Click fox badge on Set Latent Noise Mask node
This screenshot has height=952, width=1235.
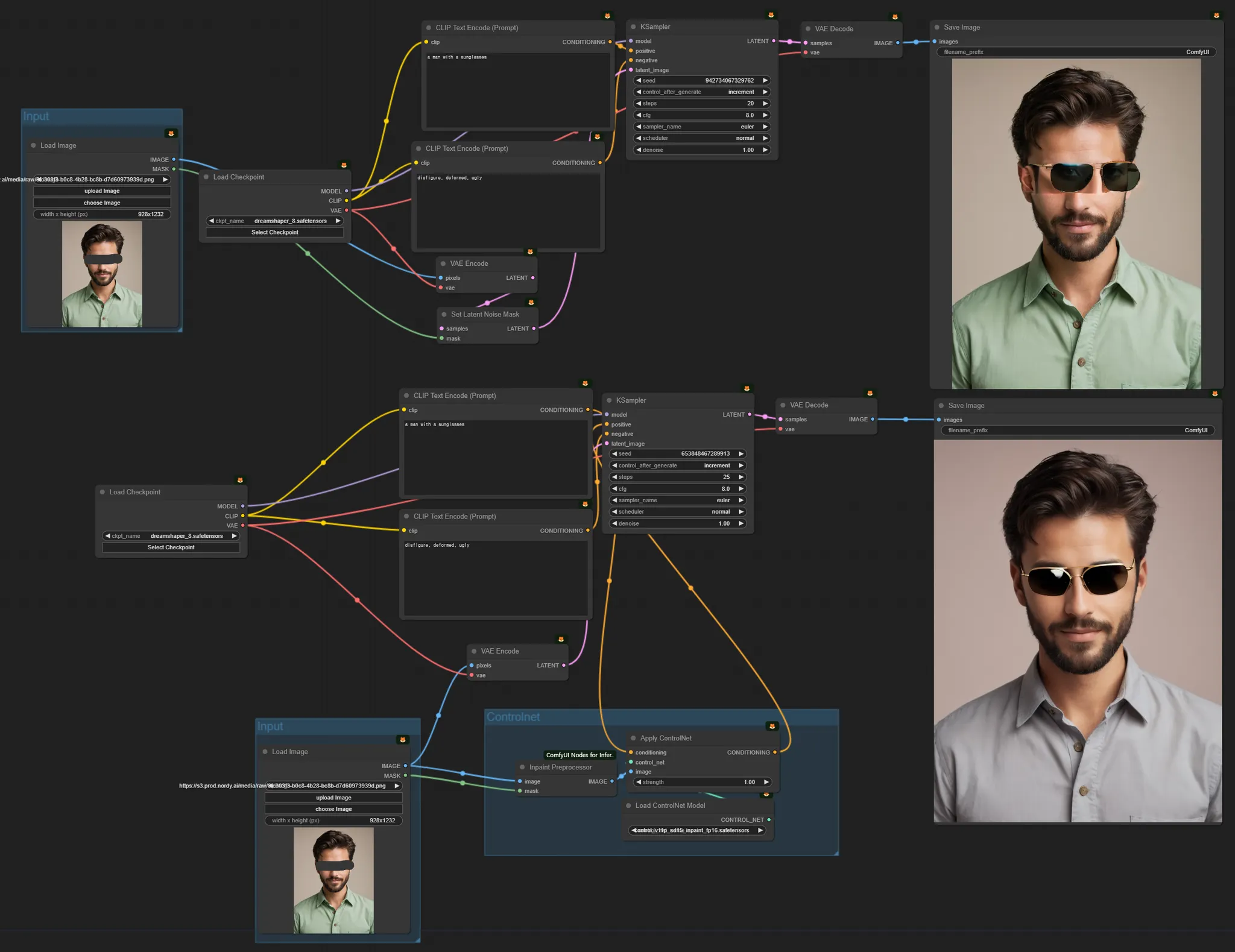click(x=531, y=303)
